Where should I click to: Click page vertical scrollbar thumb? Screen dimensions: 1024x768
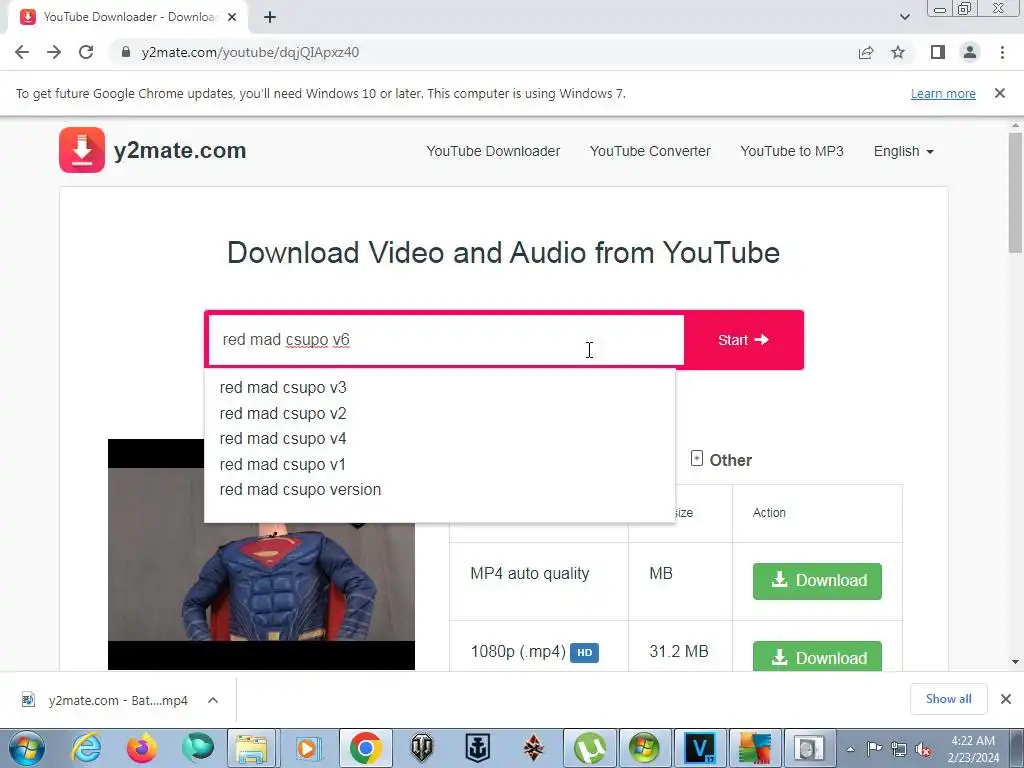pos(1015,193)
